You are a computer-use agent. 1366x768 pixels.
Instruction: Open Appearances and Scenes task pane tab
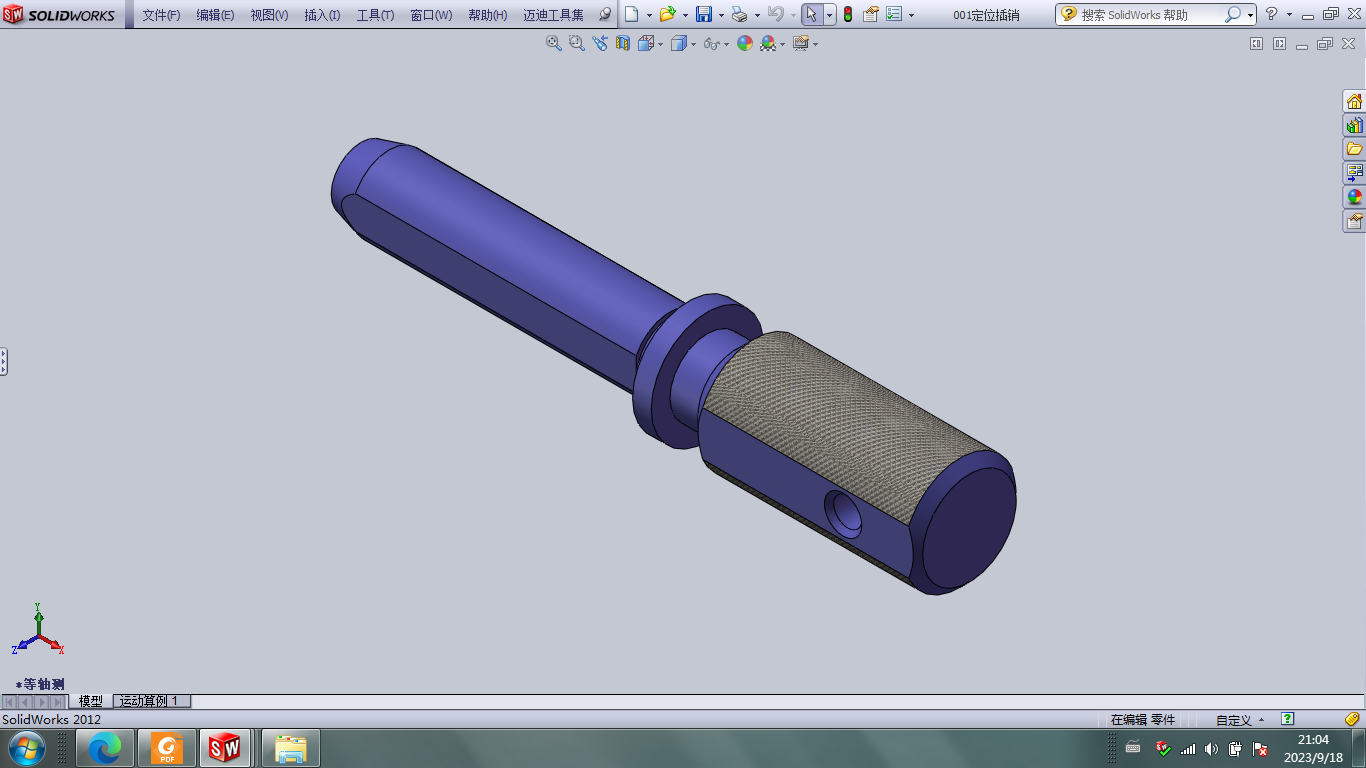(1354, 197)
